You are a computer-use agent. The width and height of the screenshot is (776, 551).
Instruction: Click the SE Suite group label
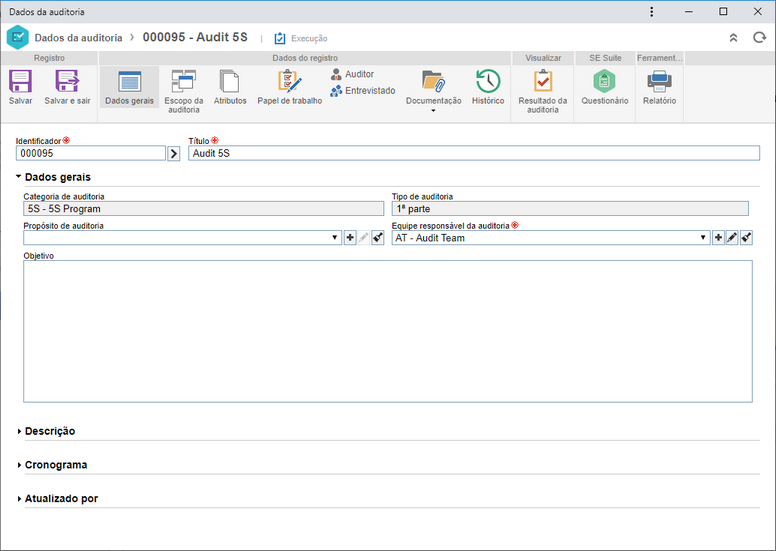coord(605,58)
